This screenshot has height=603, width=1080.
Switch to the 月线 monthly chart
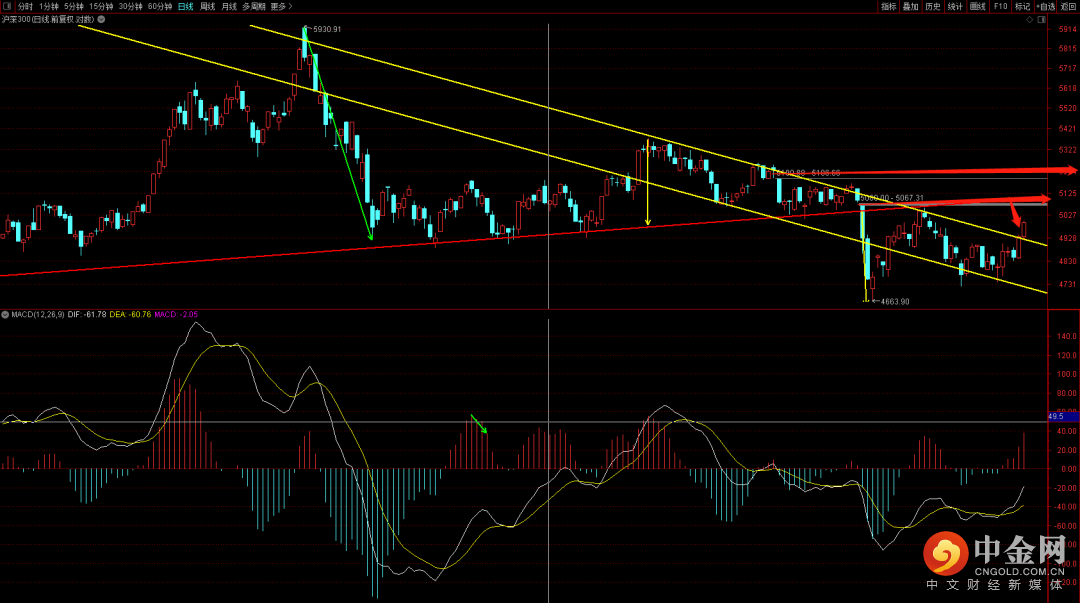coord(229,6)
